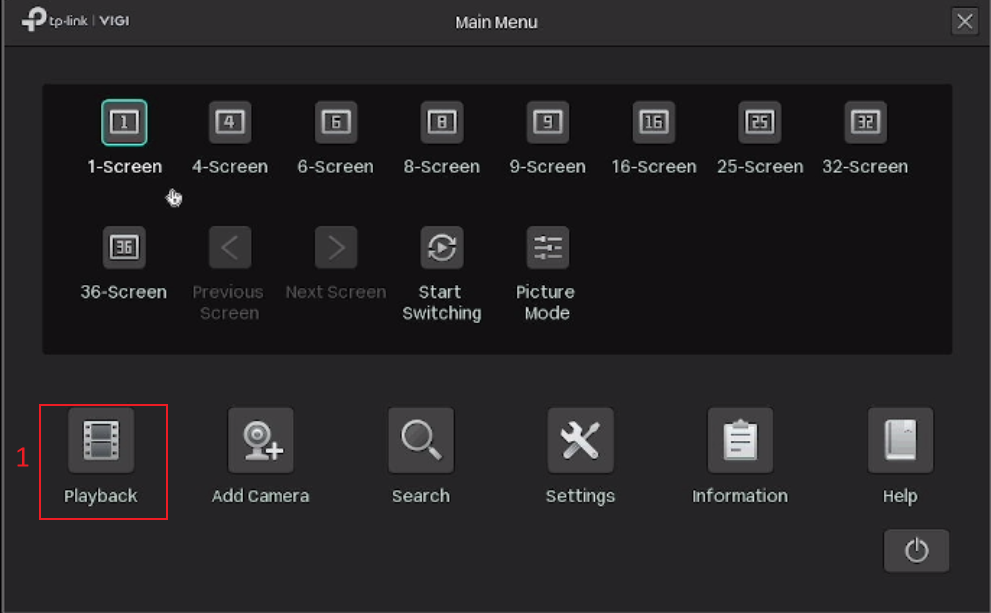The image size is (991, 613).
Task: Open the Settings tools menu
Action: pyautogui.click(x=580, y=452)
